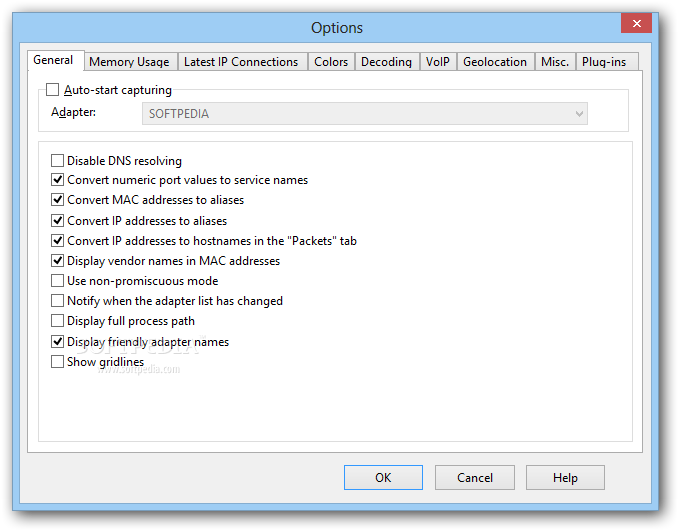Toggle Display vendor names in MAC addresses
679x531 pixels.
coord(57,260)
